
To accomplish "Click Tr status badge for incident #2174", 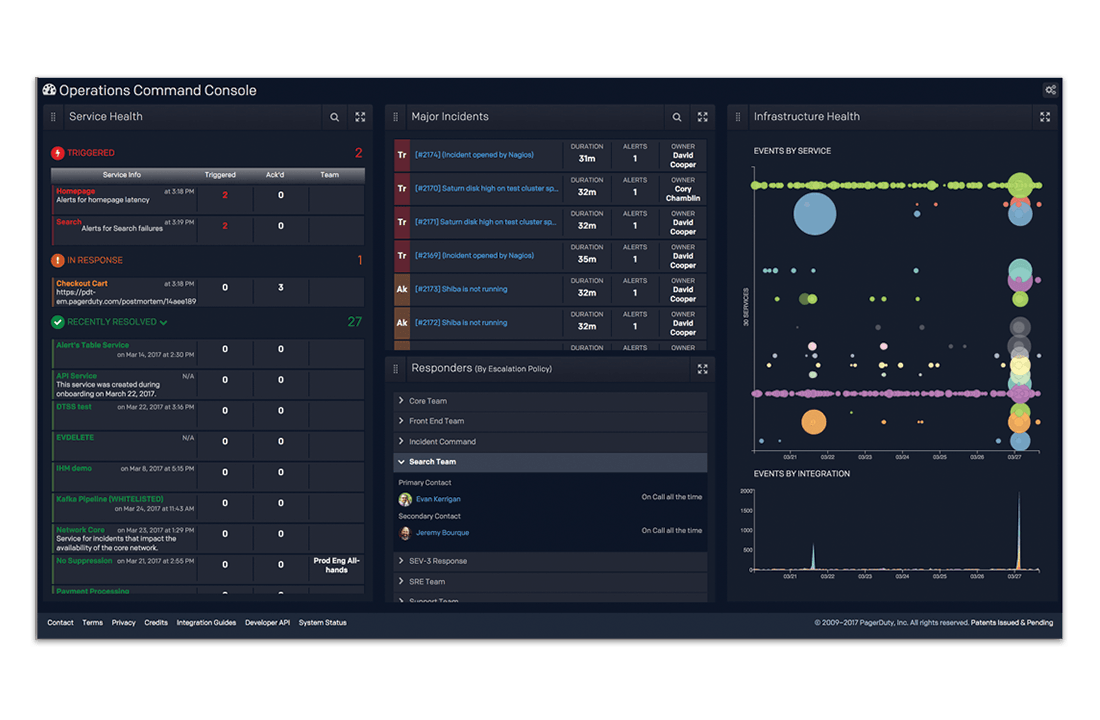I will click(402, 155).
